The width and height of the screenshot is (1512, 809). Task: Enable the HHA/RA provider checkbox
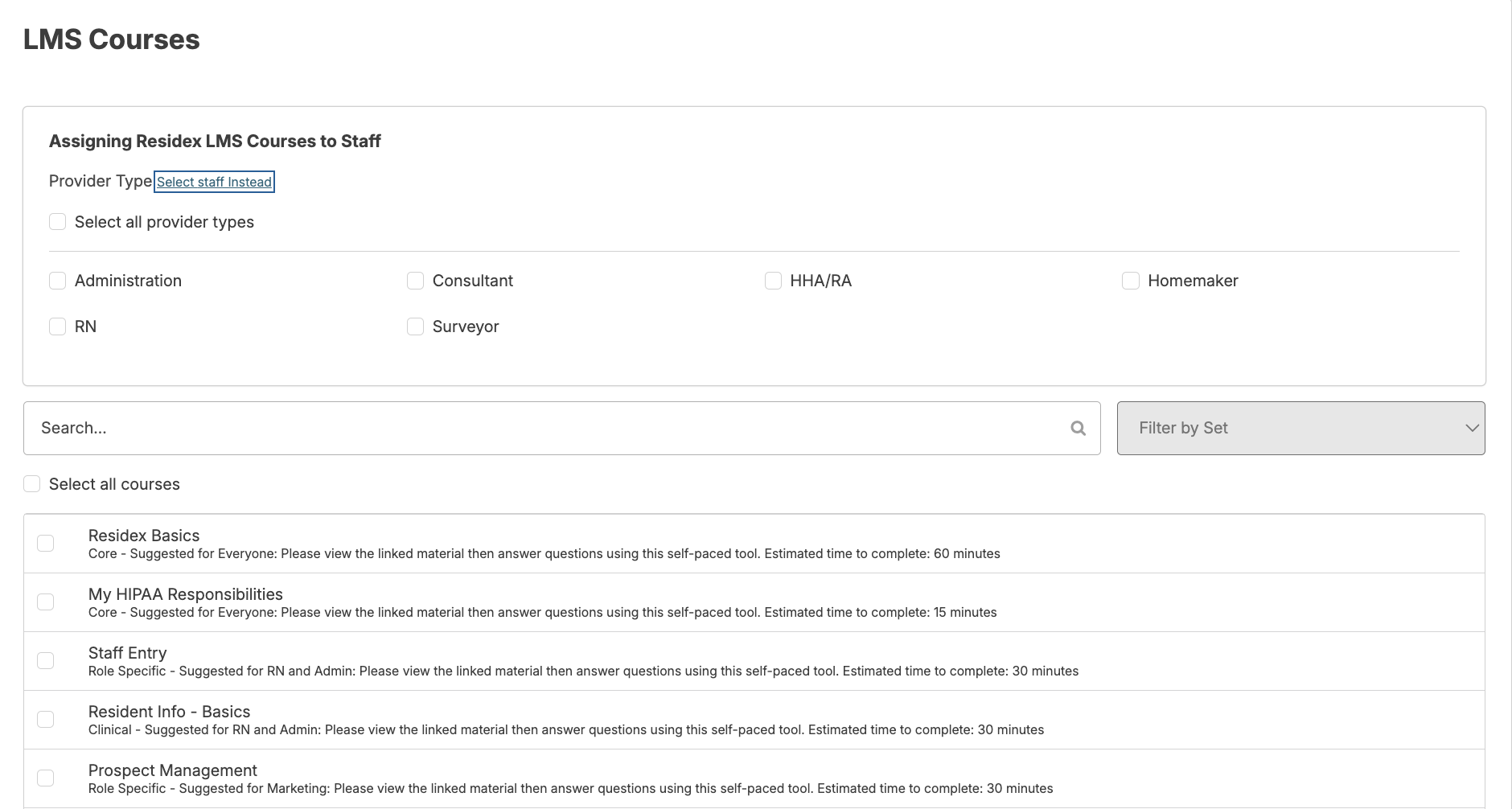[x=773, y=280]
